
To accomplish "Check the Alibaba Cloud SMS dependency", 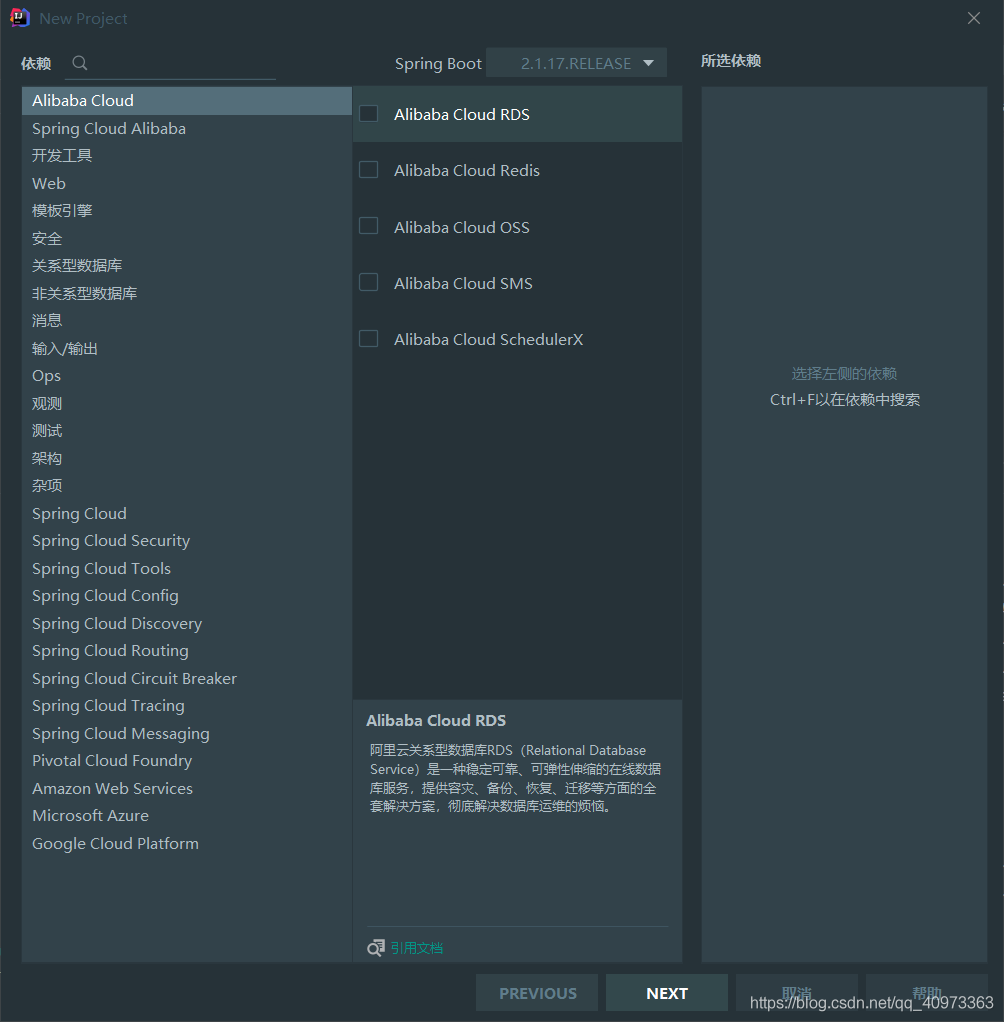I will [x=368, y=282].
